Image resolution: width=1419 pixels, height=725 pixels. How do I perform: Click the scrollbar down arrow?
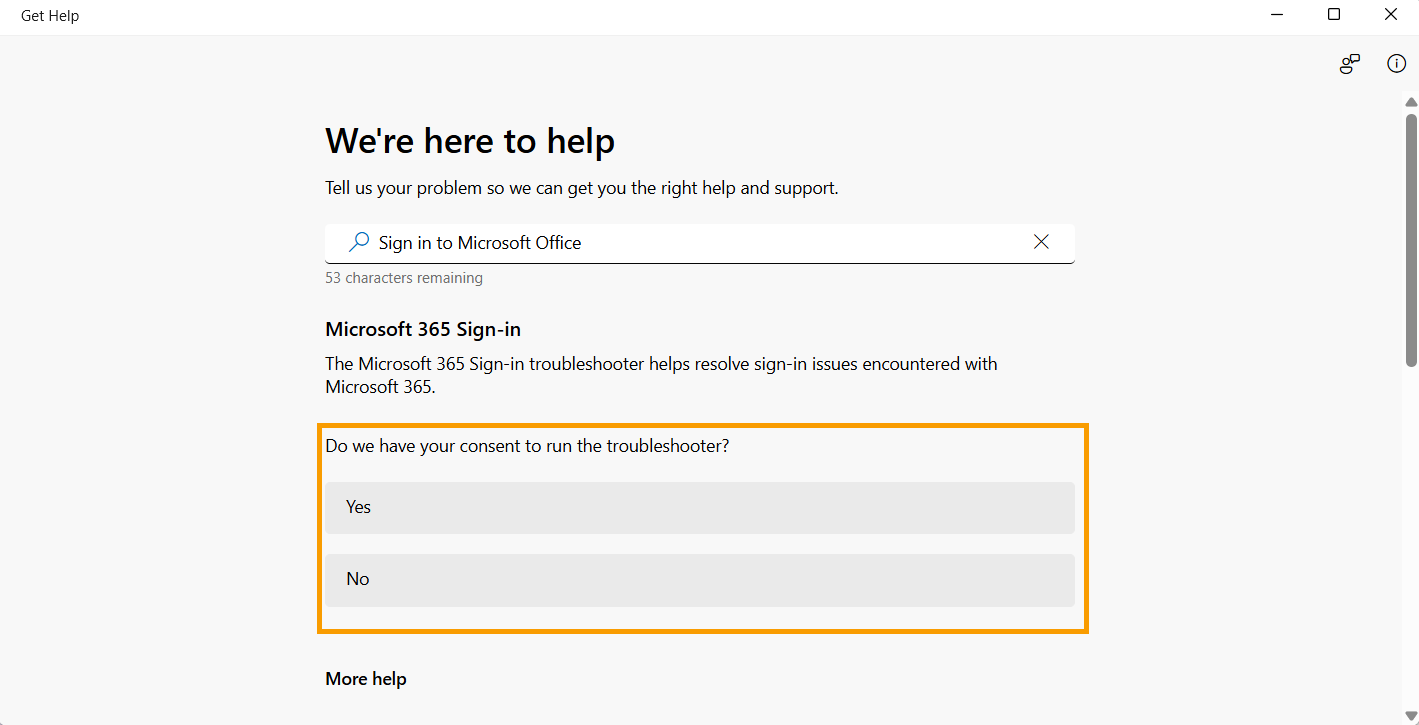coord(1411,715)
